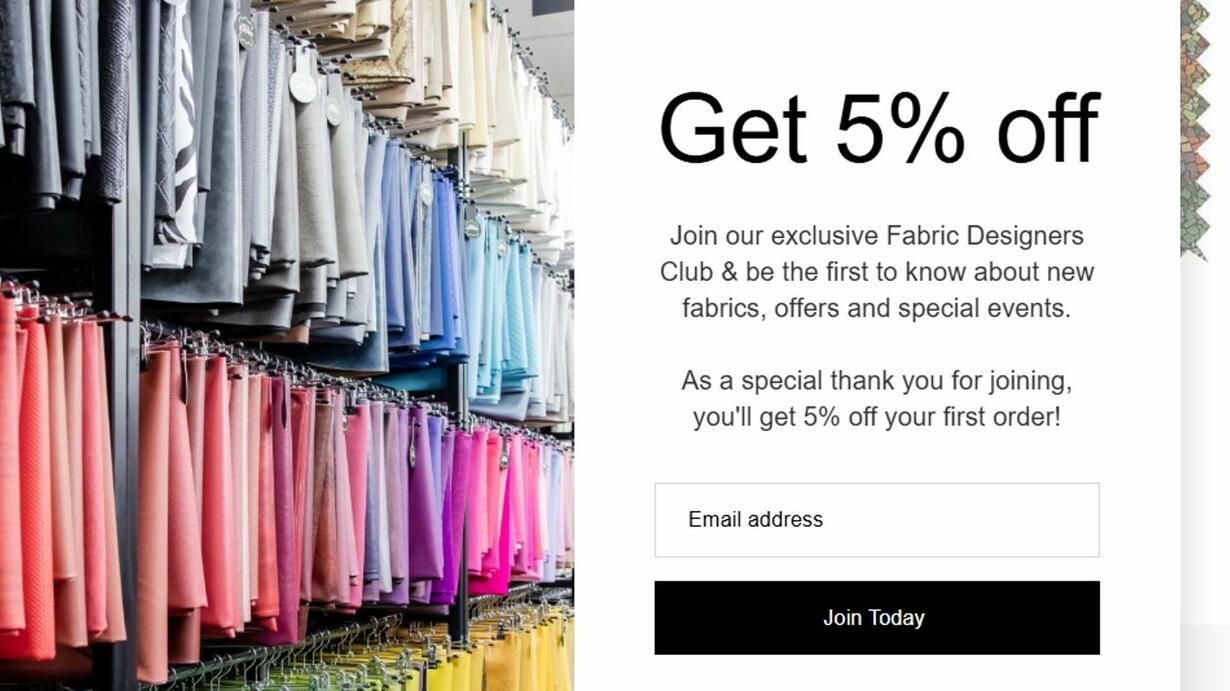This screenshot has height=691, width=1230.
Task: Click the Fabric Designers Club paragraph
Action: (877, 272)
